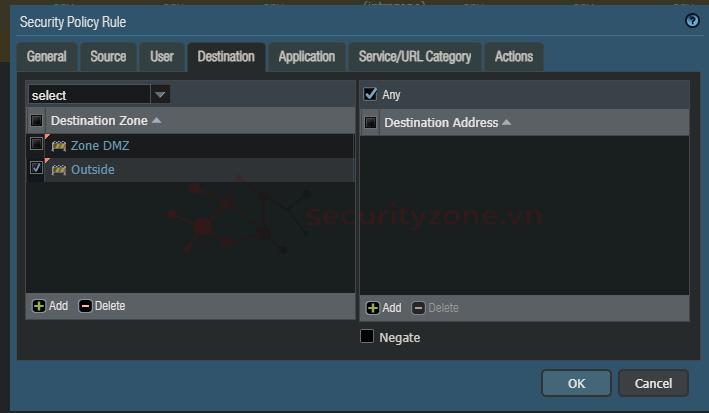The width and height of the screenshot is (709, 413).
Task: Open the zone type select dropdown arrow
Action: [x=159, y=95]
